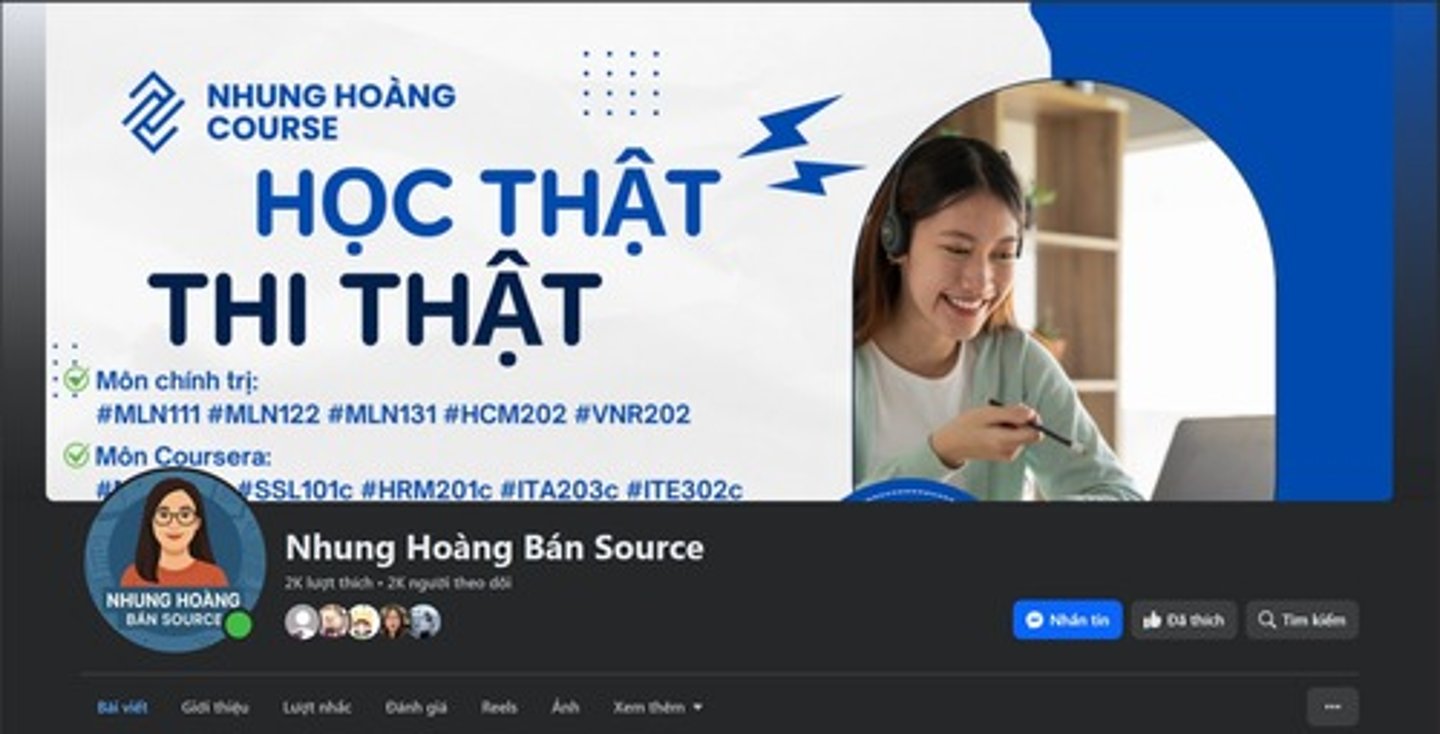Click the middle follower avatar in the row
This screenshot has height=734, width=1440.
click(363, 621)
